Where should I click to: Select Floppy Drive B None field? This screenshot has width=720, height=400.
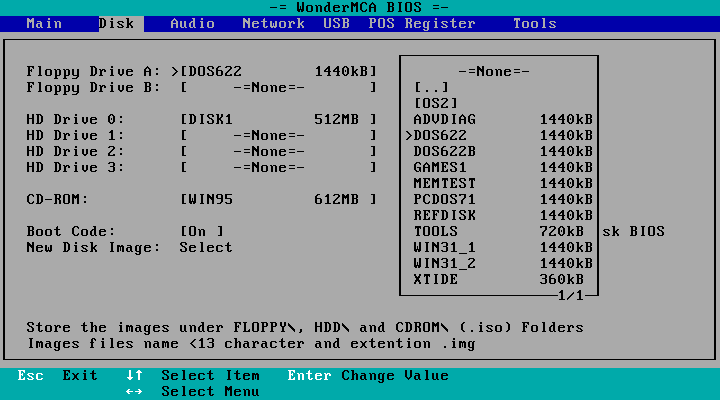[278, 88]
